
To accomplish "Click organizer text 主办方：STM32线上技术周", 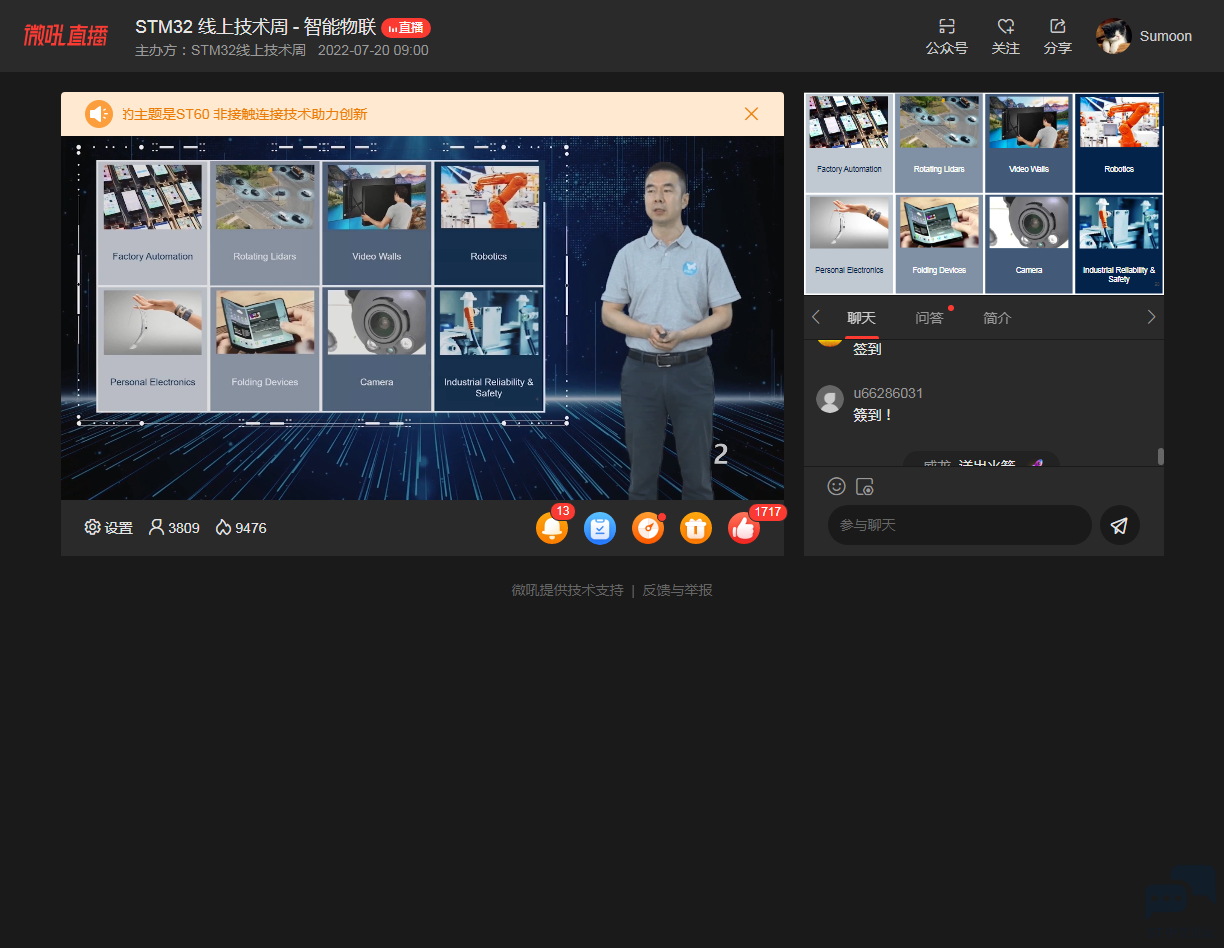I will click(x=220, y=50).
